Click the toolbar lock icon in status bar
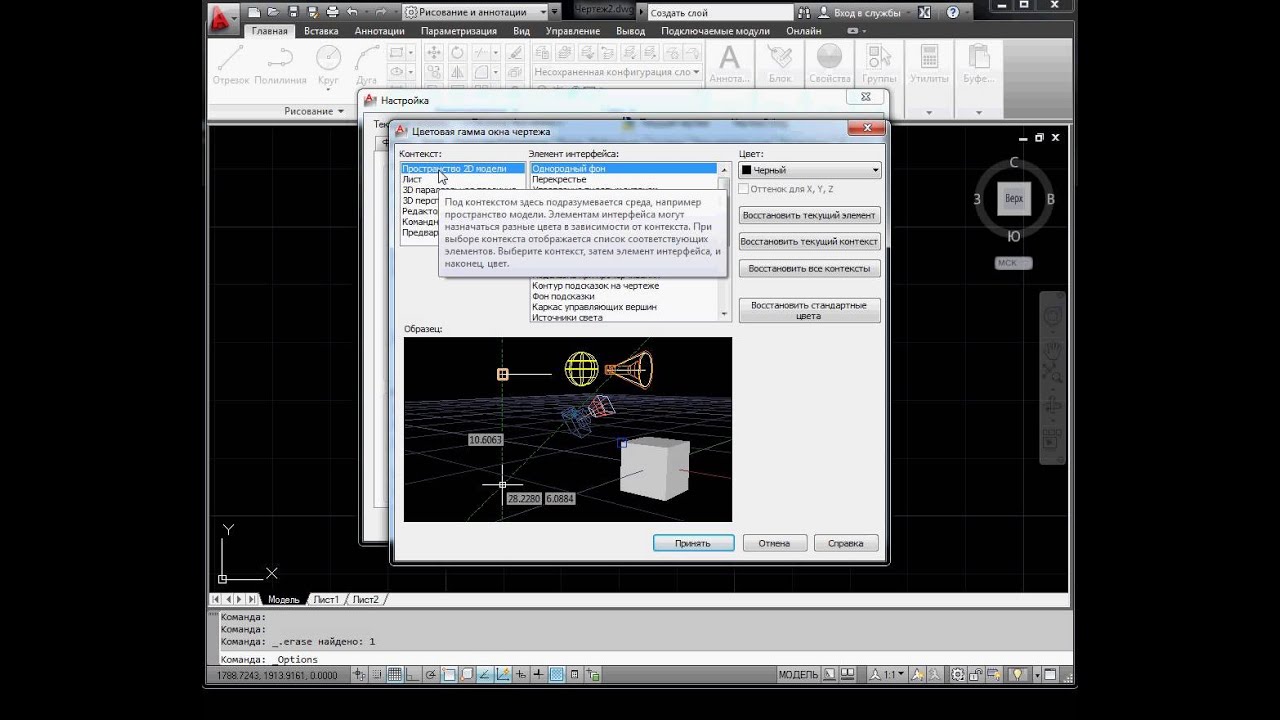Image resolution: width=1280 pixels, height=720 pixels. click(x=976, y=675)
